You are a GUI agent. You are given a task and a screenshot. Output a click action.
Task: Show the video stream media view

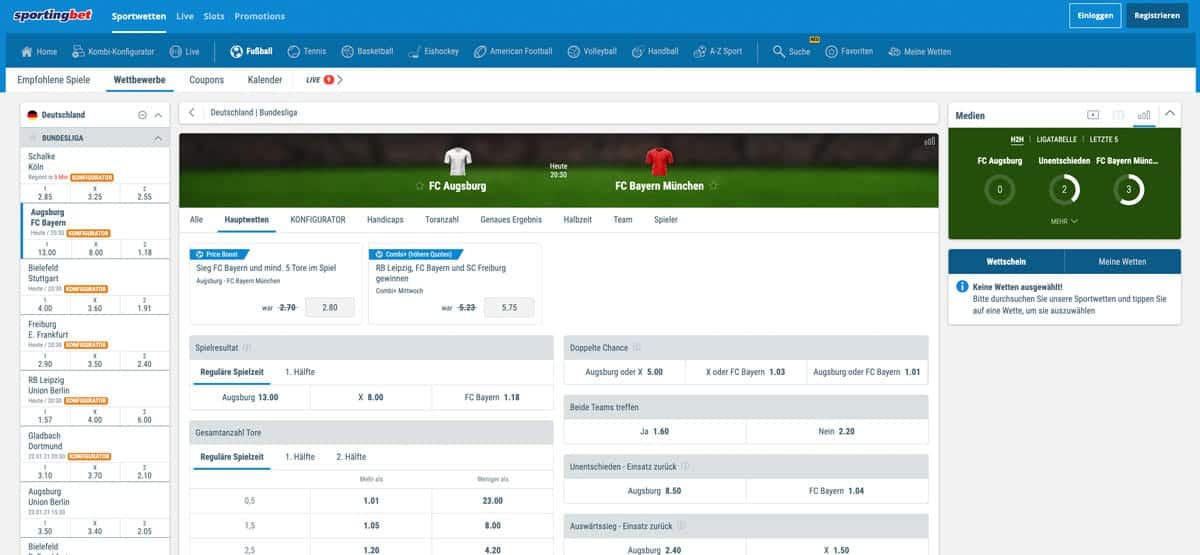[1092, 115]
